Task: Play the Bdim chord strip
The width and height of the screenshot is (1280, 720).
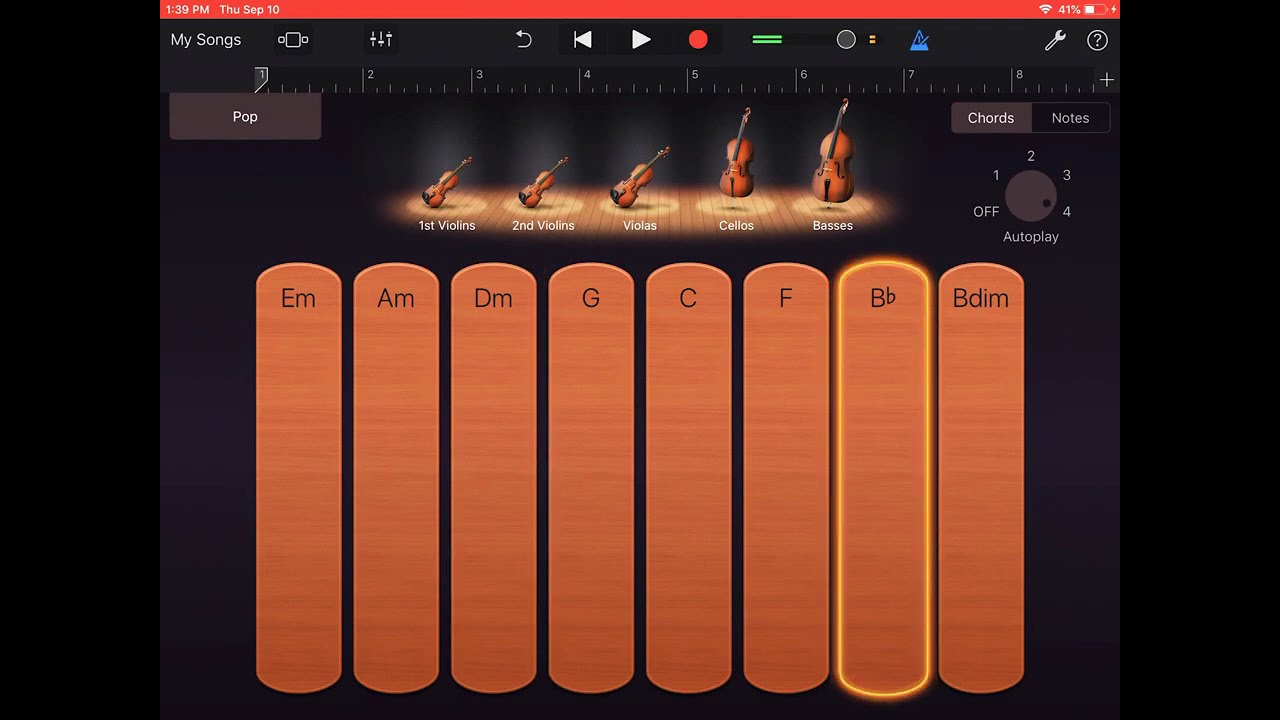Action: (981, 478)
